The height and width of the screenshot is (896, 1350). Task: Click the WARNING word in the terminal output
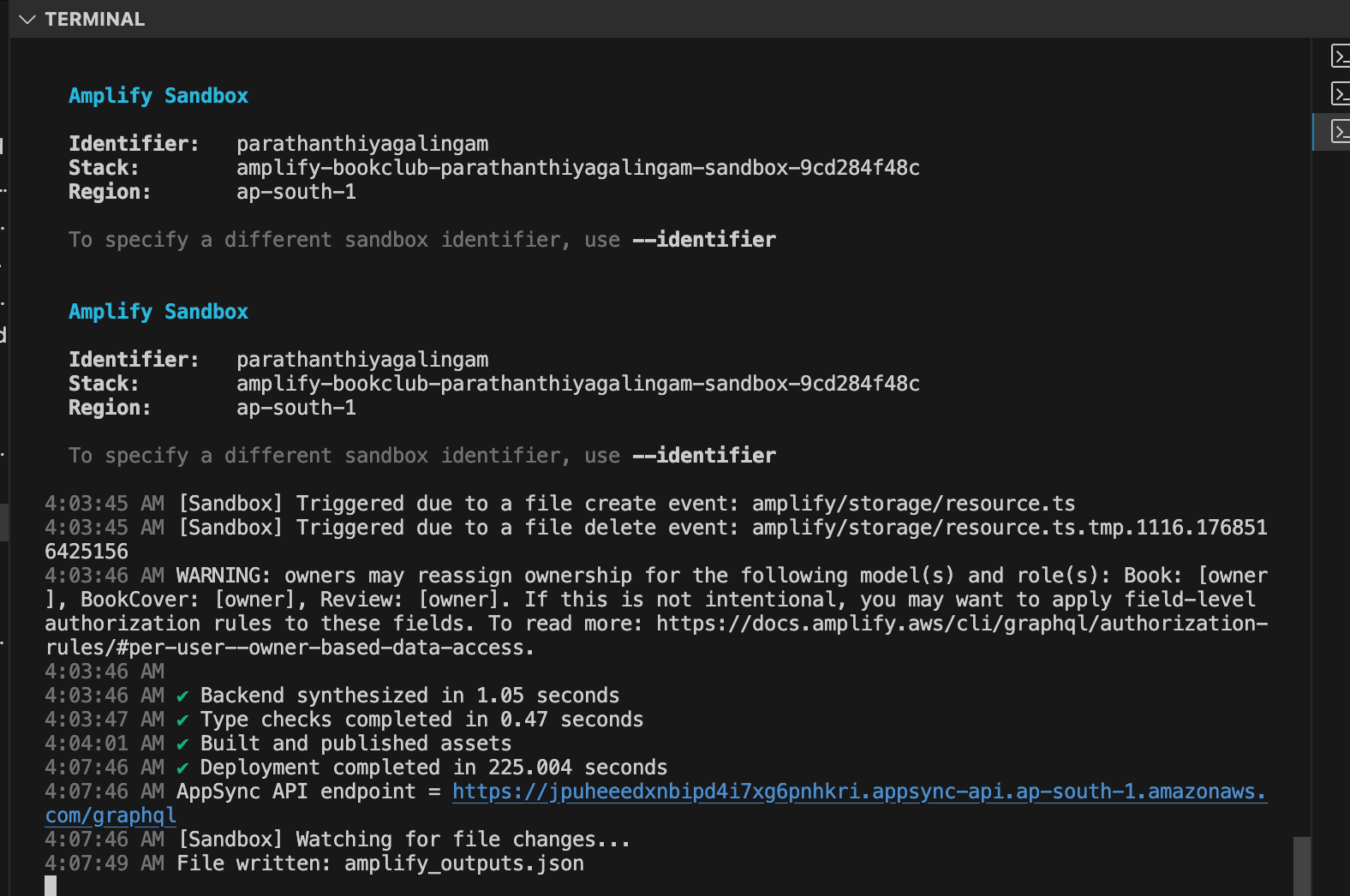223,576
